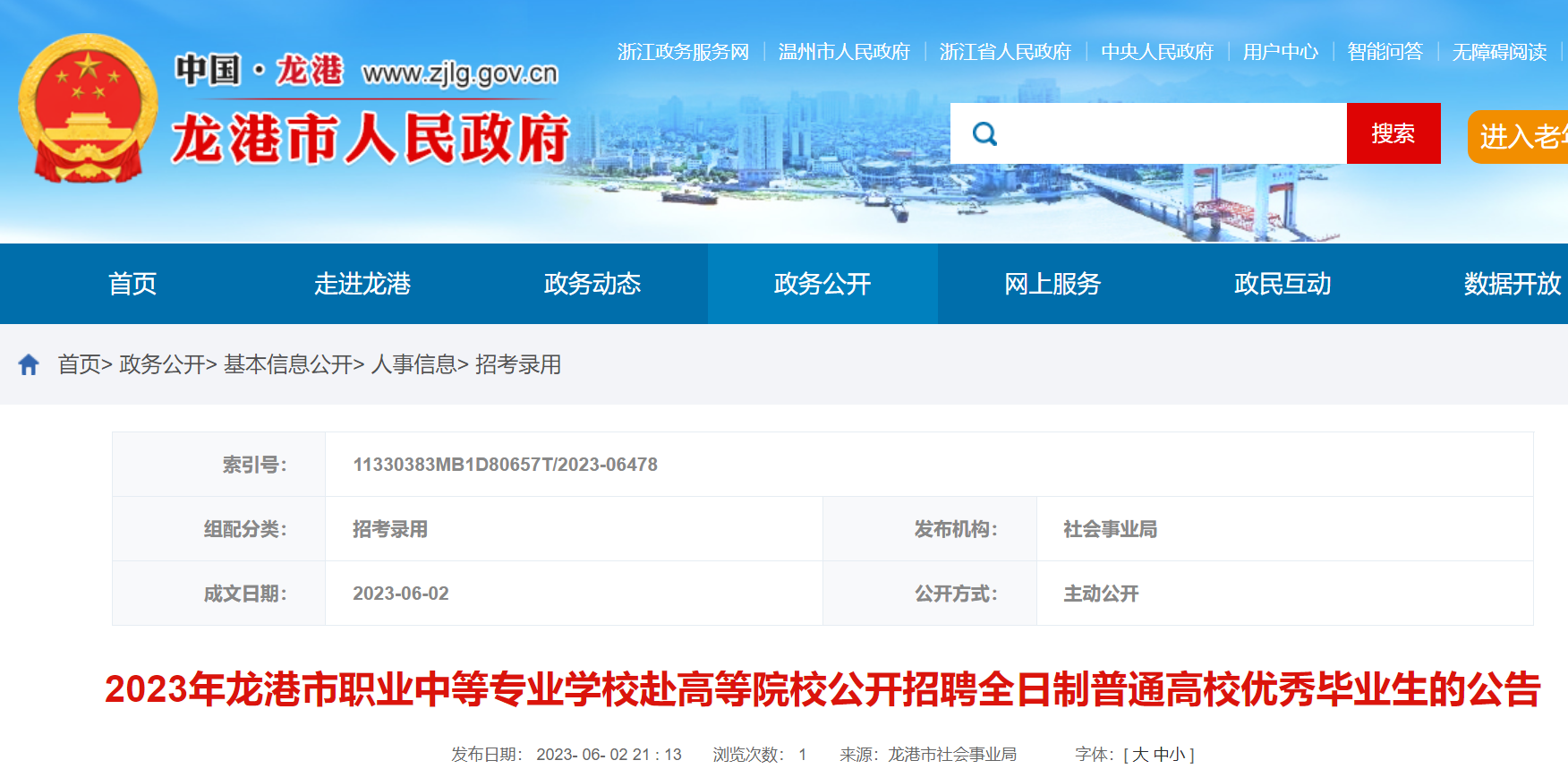Click the orange 进入老年版 button
1568x769 pixels.
(1518, 137)
